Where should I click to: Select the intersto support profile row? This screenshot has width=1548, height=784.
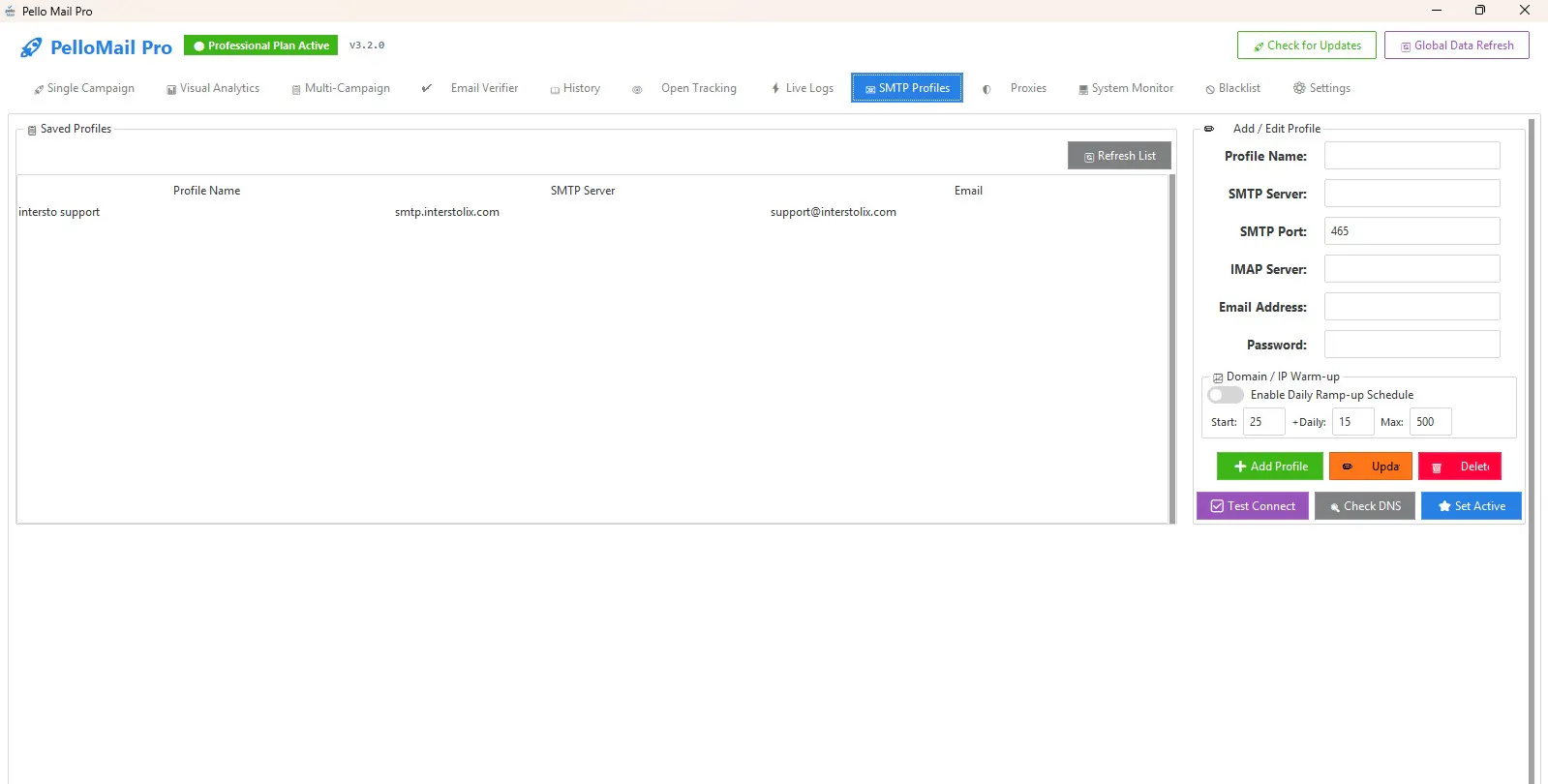592,212
